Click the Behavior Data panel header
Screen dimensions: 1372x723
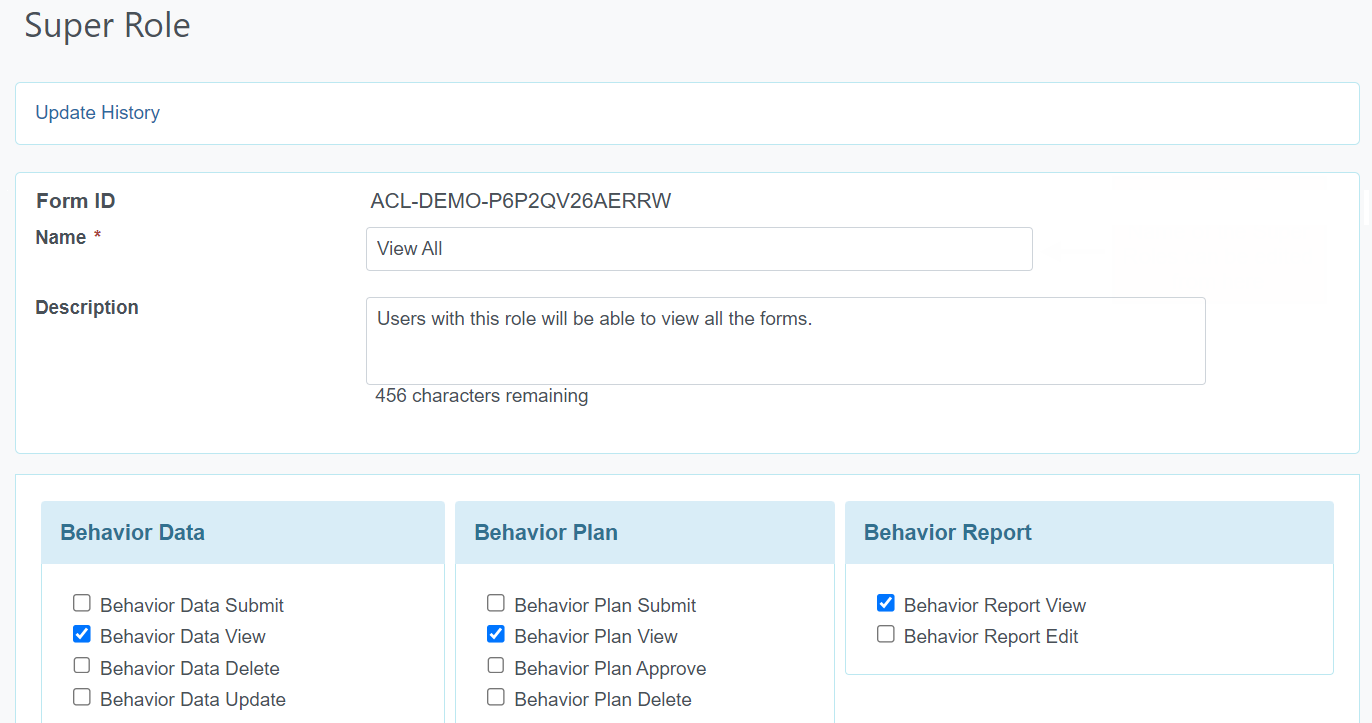132,533
